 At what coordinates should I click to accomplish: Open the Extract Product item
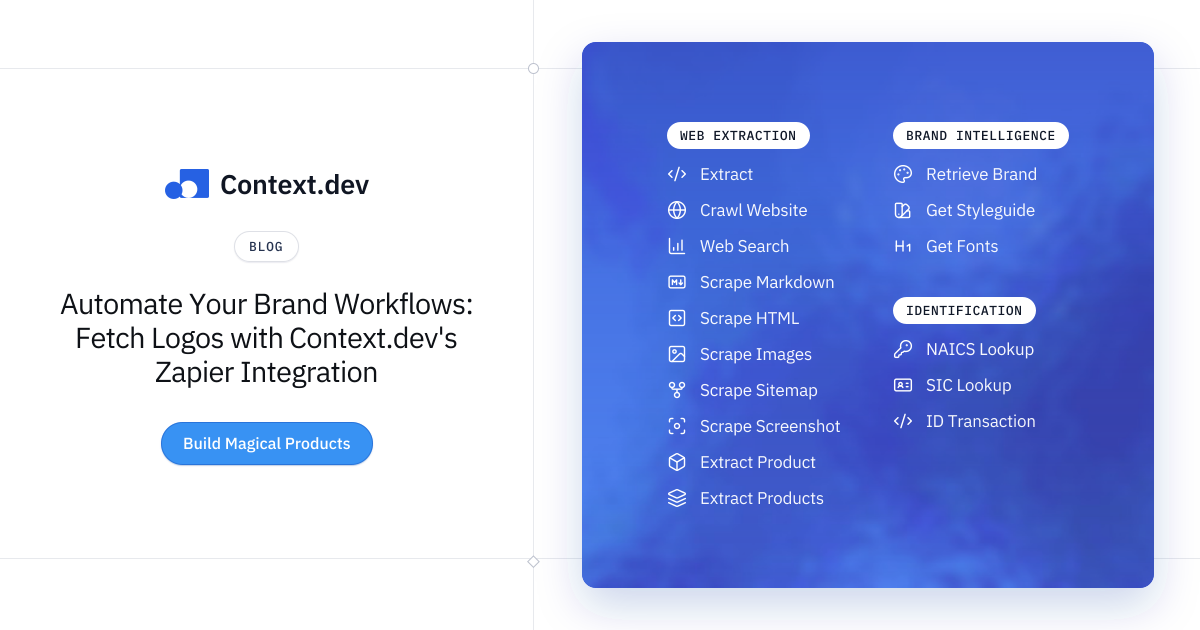tap(757, 462)
